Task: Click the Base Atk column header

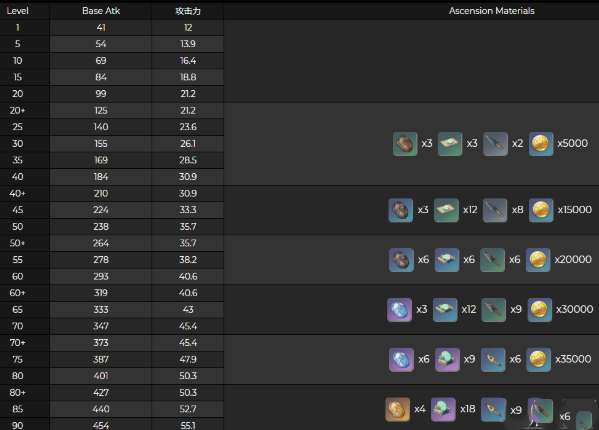Action: [101, 11]
